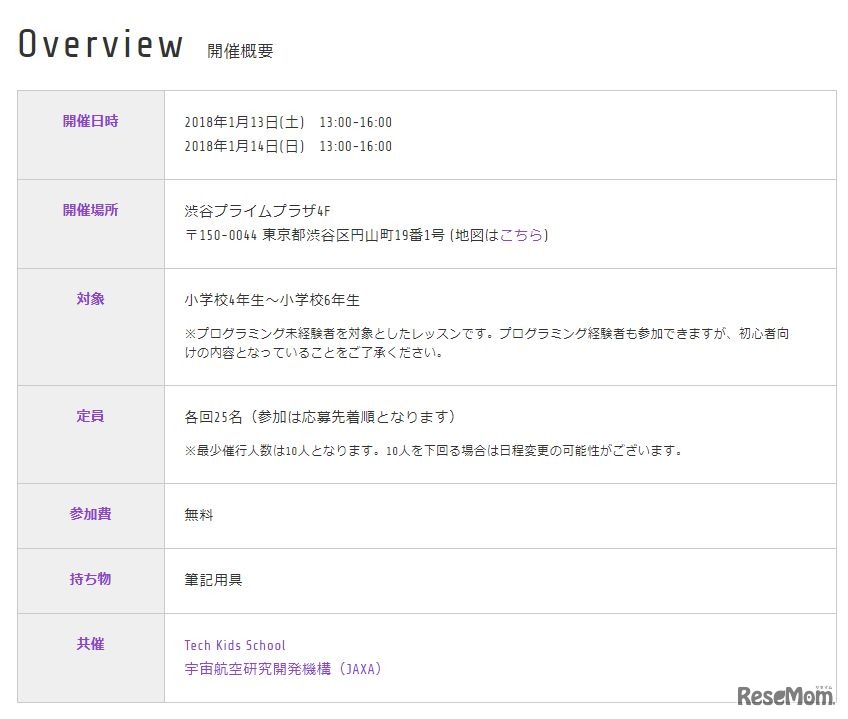The image size is (848, 719).
Task: Select the 開催日時 row label
Action: (91, 121)
